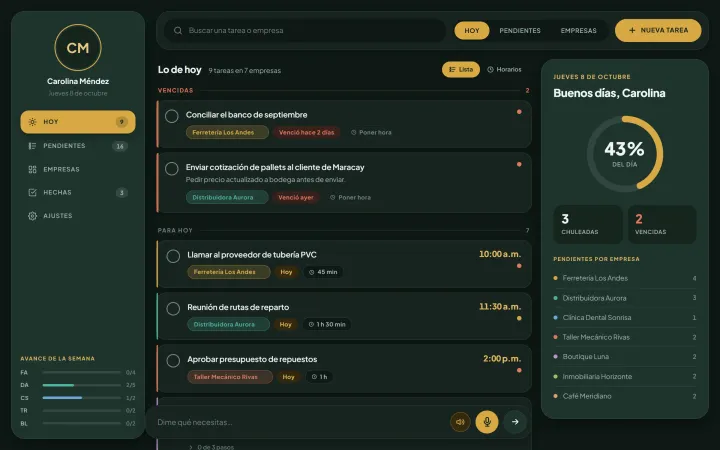Click the CS weekly progress bar
The height and width of the screenshot is (450, 720).
81,398
